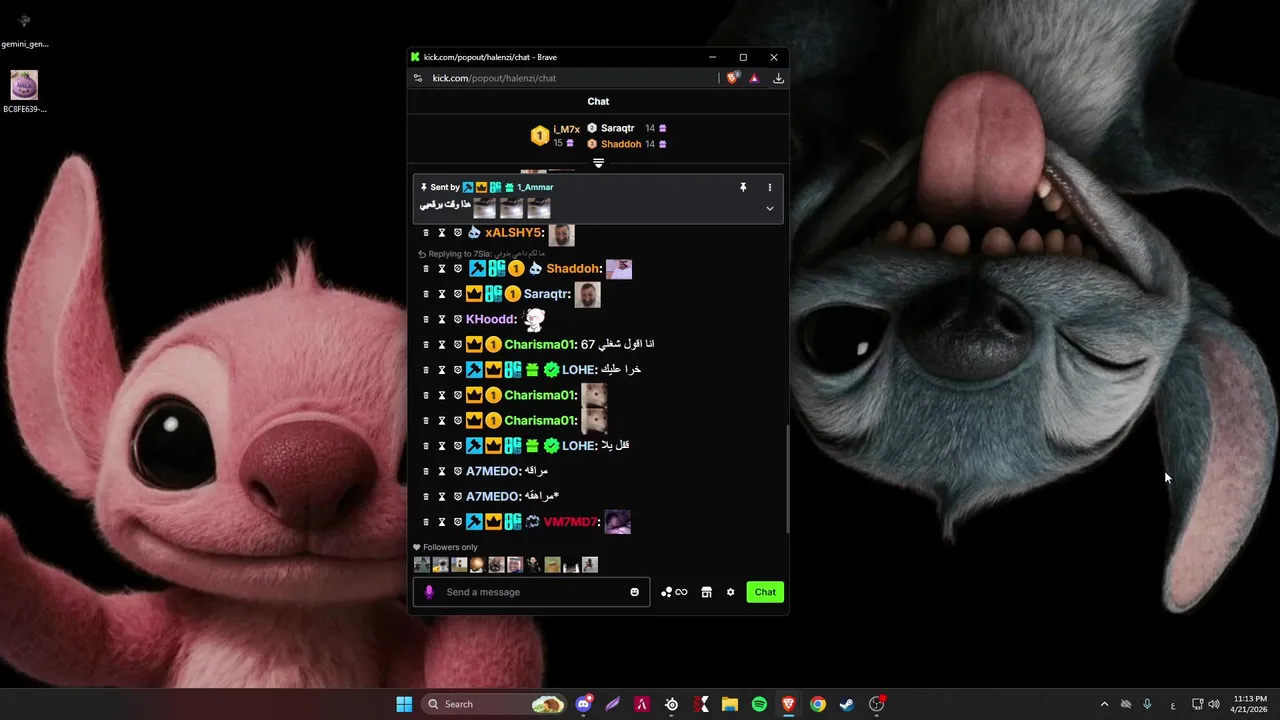
Task: Open volume and network quick settings
Action: click(x=1205, y=704)
